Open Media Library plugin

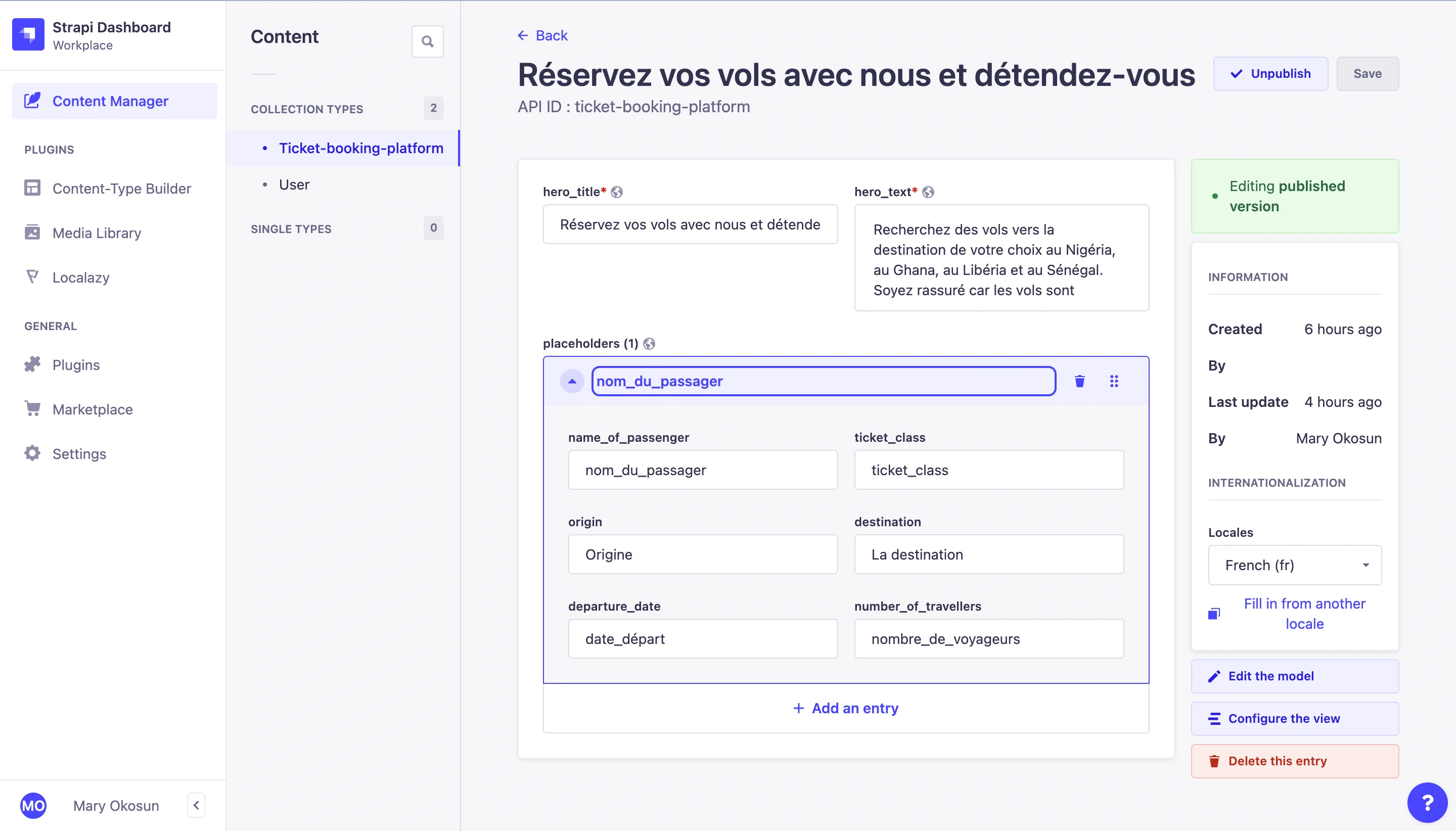coord(97,233)
